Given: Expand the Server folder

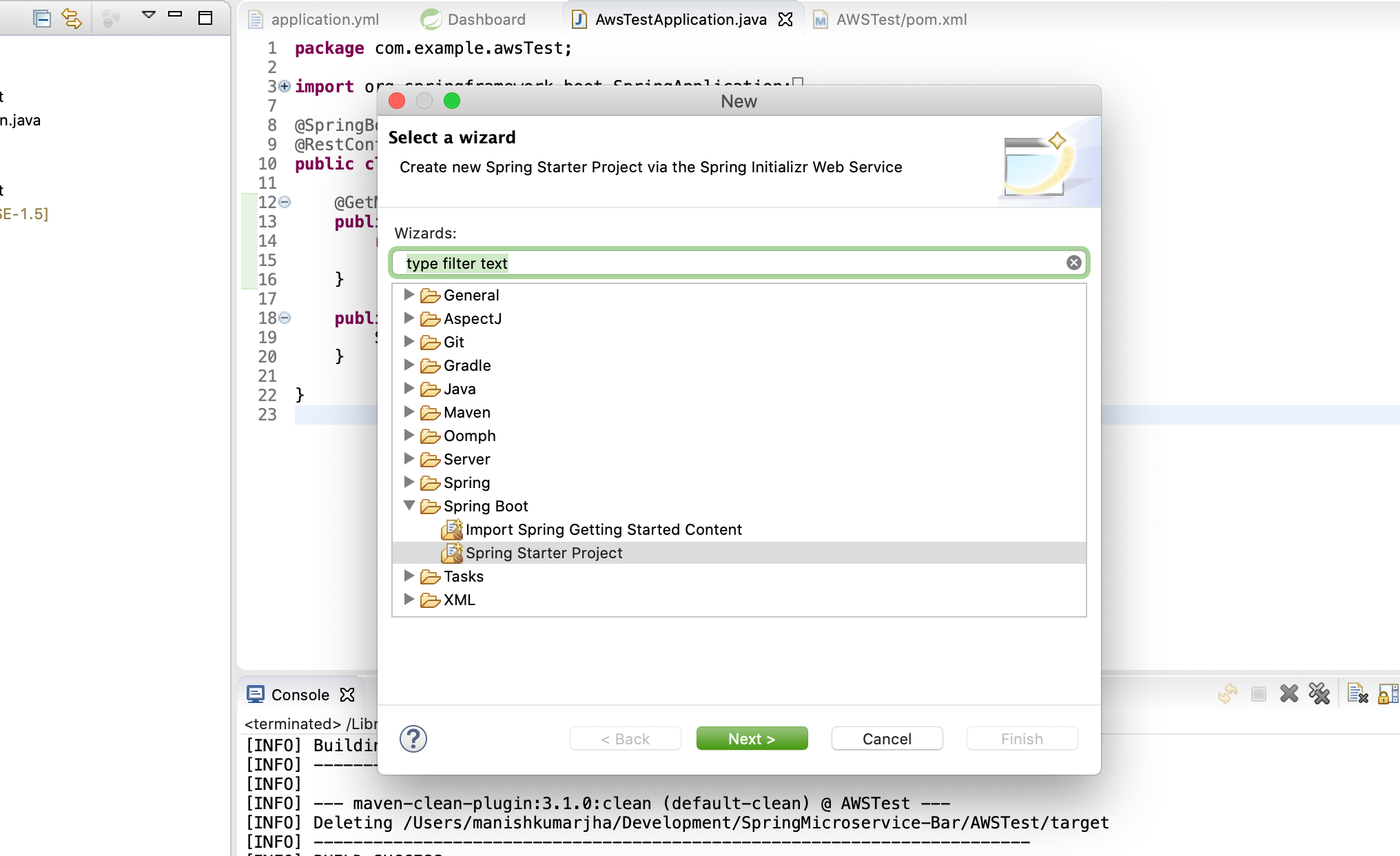Looking at the screenshot, I should (x=409, y=458).
